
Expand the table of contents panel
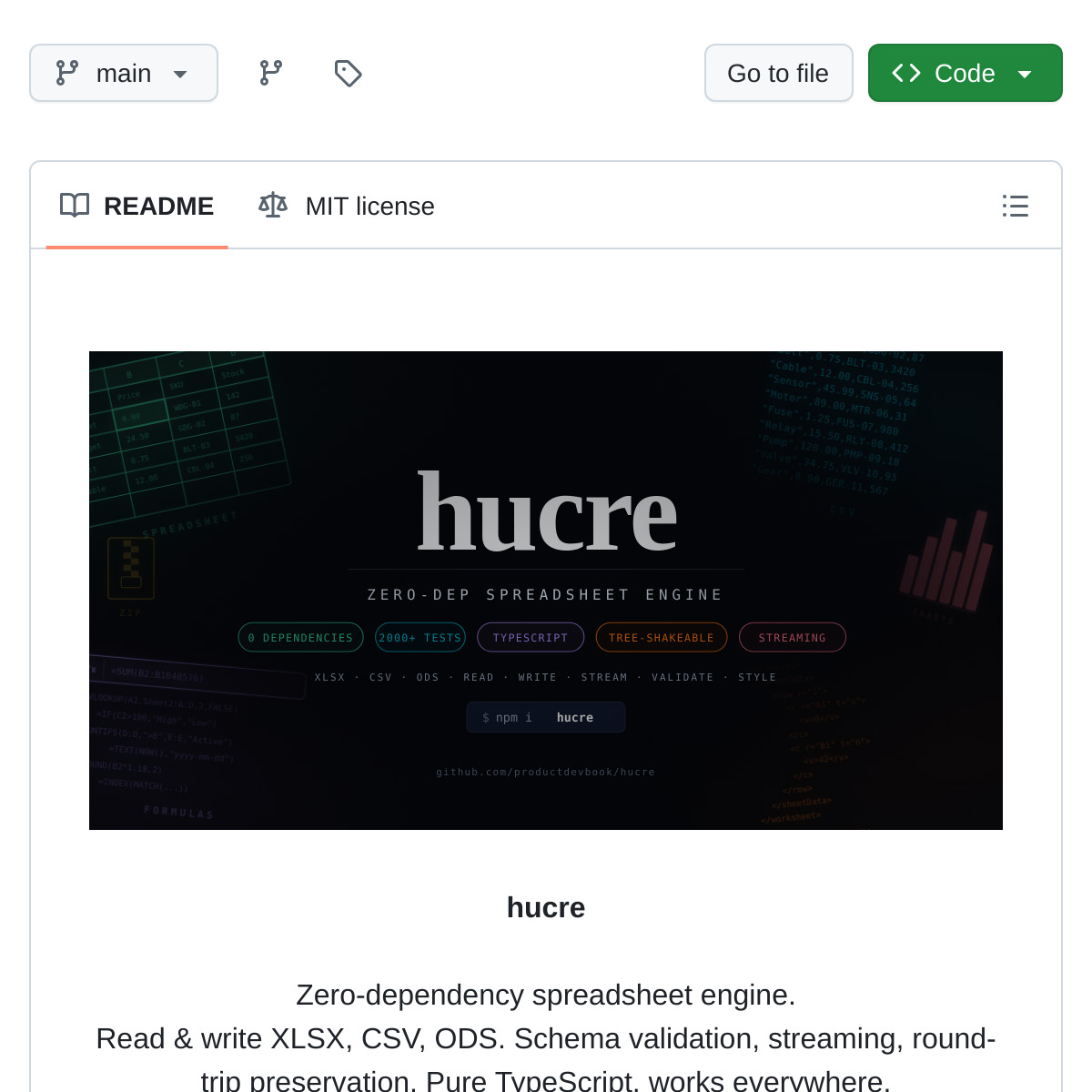pos(1015,206)
